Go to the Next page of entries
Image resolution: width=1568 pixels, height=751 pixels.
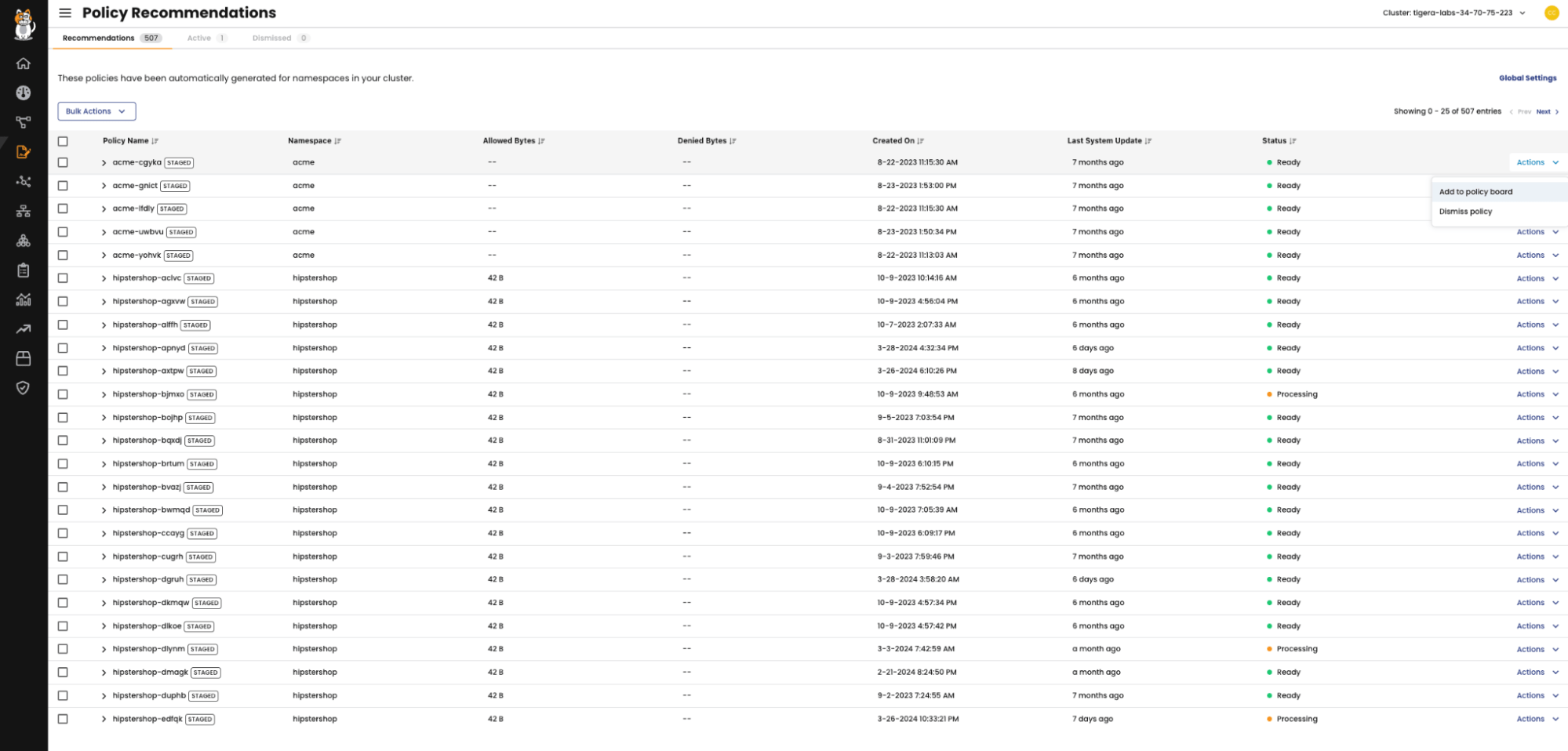pos(1547,111)
